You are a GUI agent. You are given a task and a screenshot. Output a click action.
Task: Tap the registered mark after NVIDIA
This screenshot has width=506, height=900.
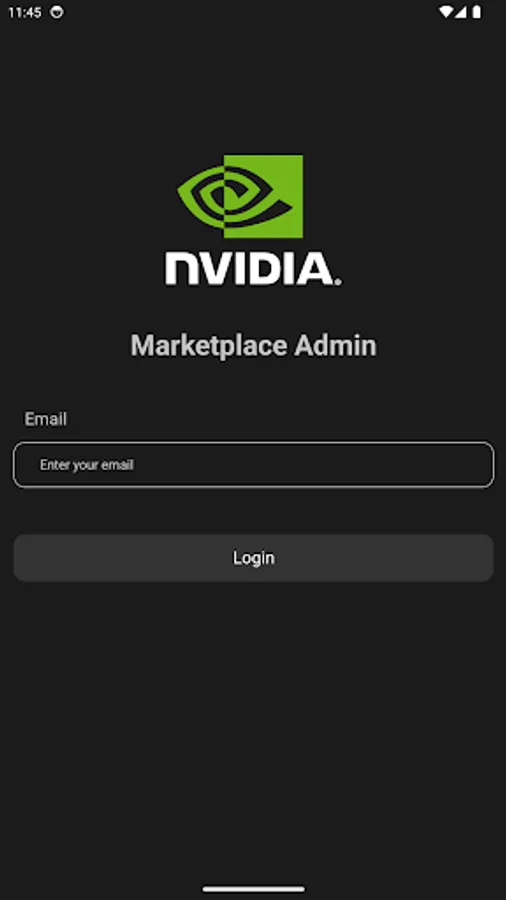click(x=338, y=281)
